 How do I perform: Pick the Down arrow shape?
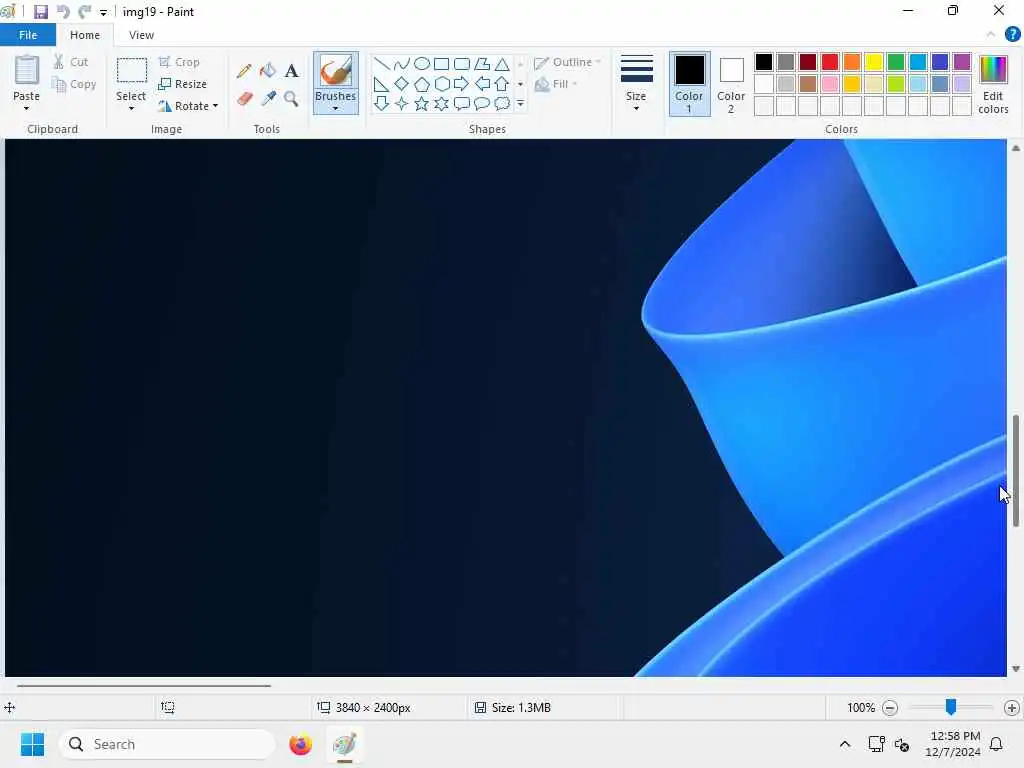[381, 103]
